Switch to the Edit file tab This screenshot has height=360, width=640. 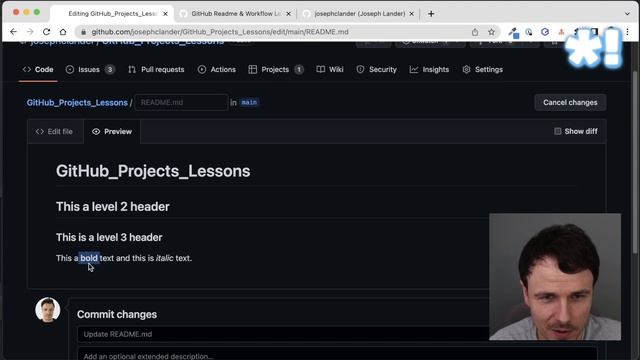click(54, 131)
